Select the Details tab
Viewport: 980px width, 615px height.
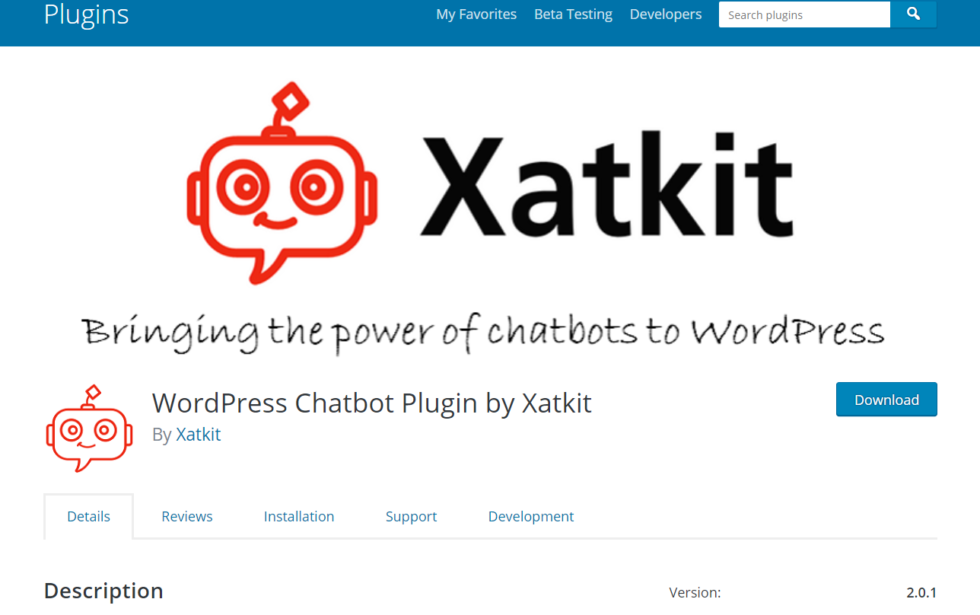pyautogui.click(x=89, y=516)
